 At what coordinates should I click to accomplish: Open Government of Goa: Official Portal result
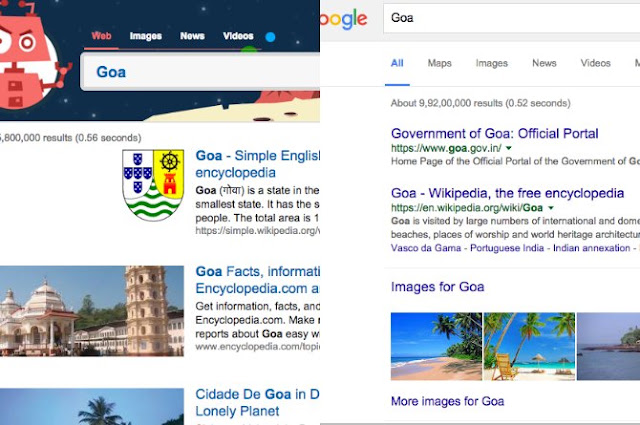click(x=494, y=134)
